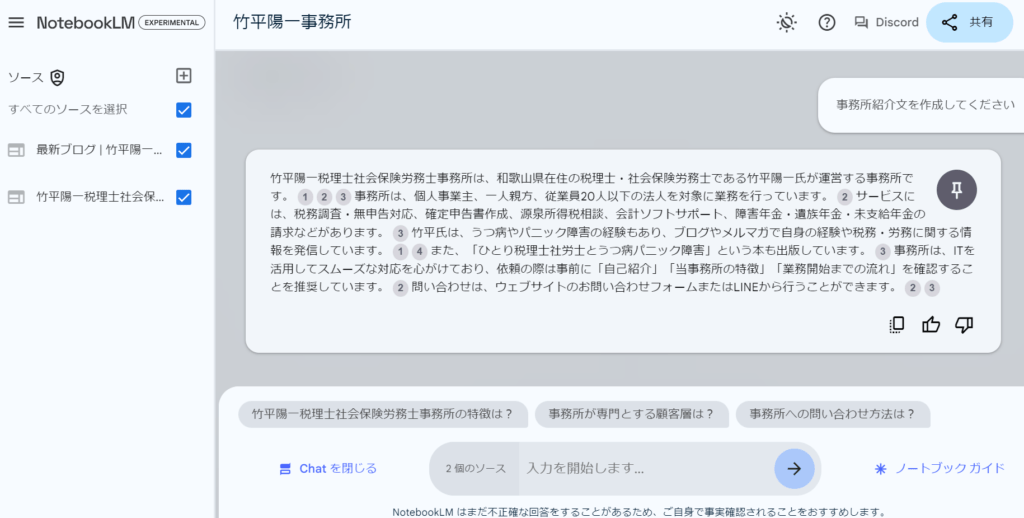Click the source icon for 竹平陽一税理士社会保…
The width and height of the screenshot is (1024, 518).
pos(16,197)
